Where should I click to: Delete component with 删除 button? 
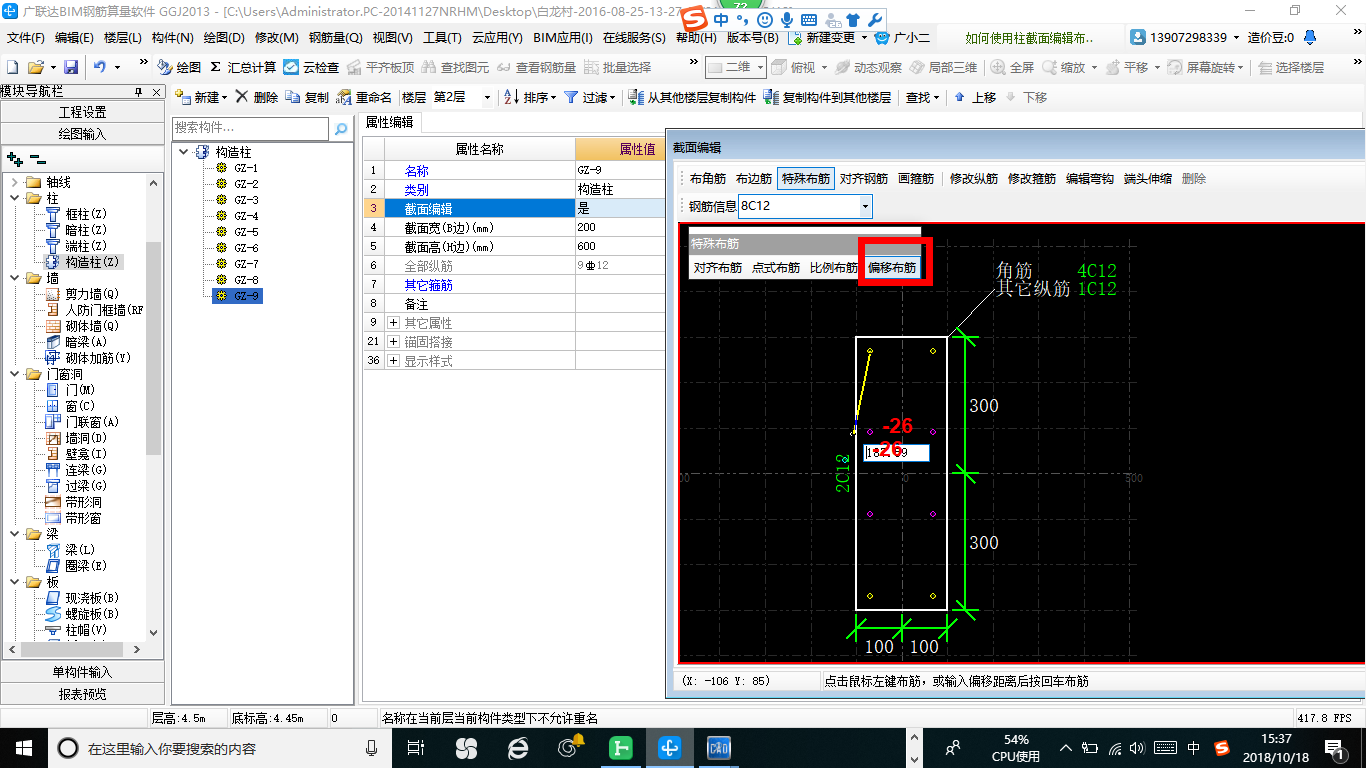256,97
